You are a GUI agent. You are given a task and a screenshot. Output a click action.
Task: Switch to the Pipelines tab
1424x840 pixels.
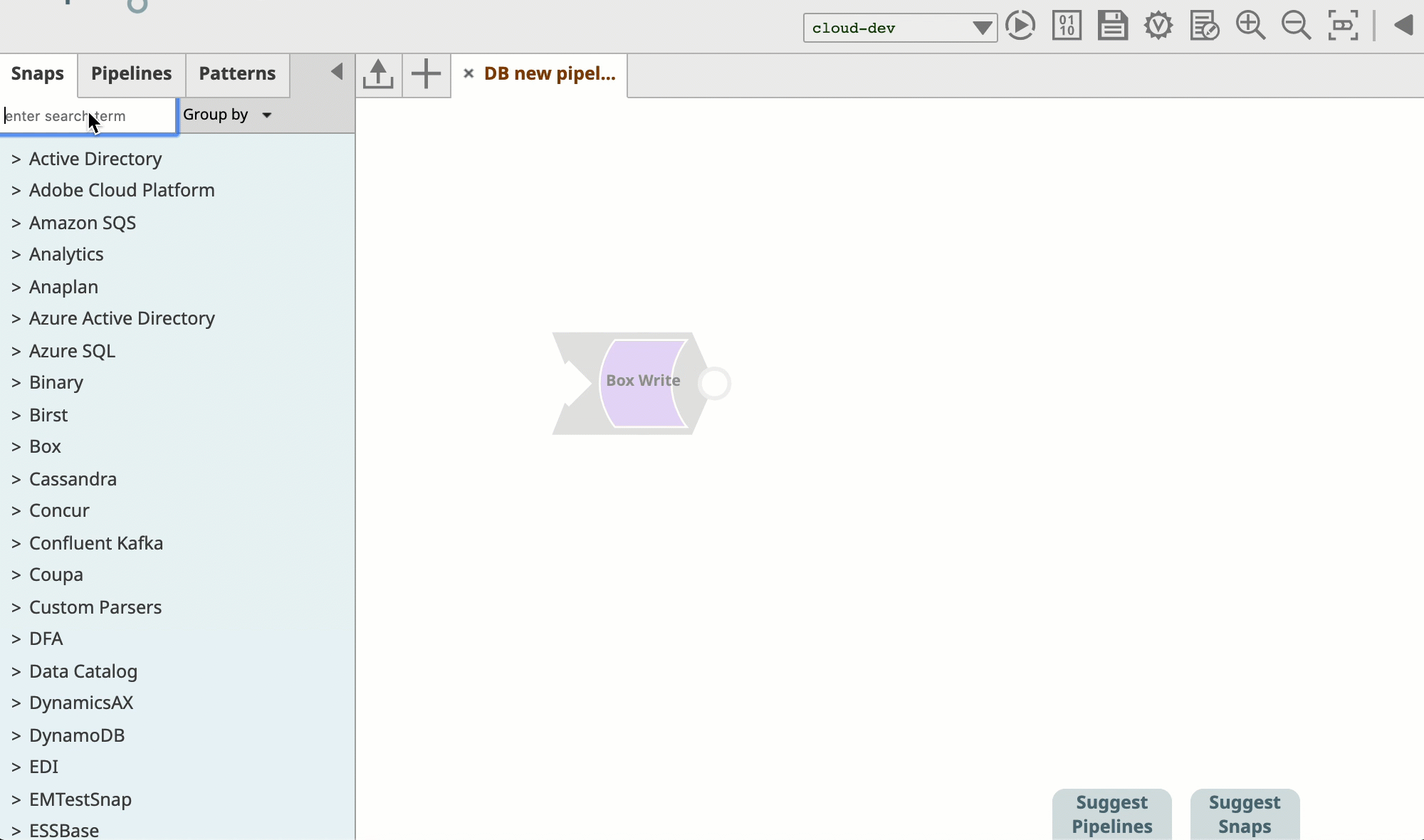130,72
